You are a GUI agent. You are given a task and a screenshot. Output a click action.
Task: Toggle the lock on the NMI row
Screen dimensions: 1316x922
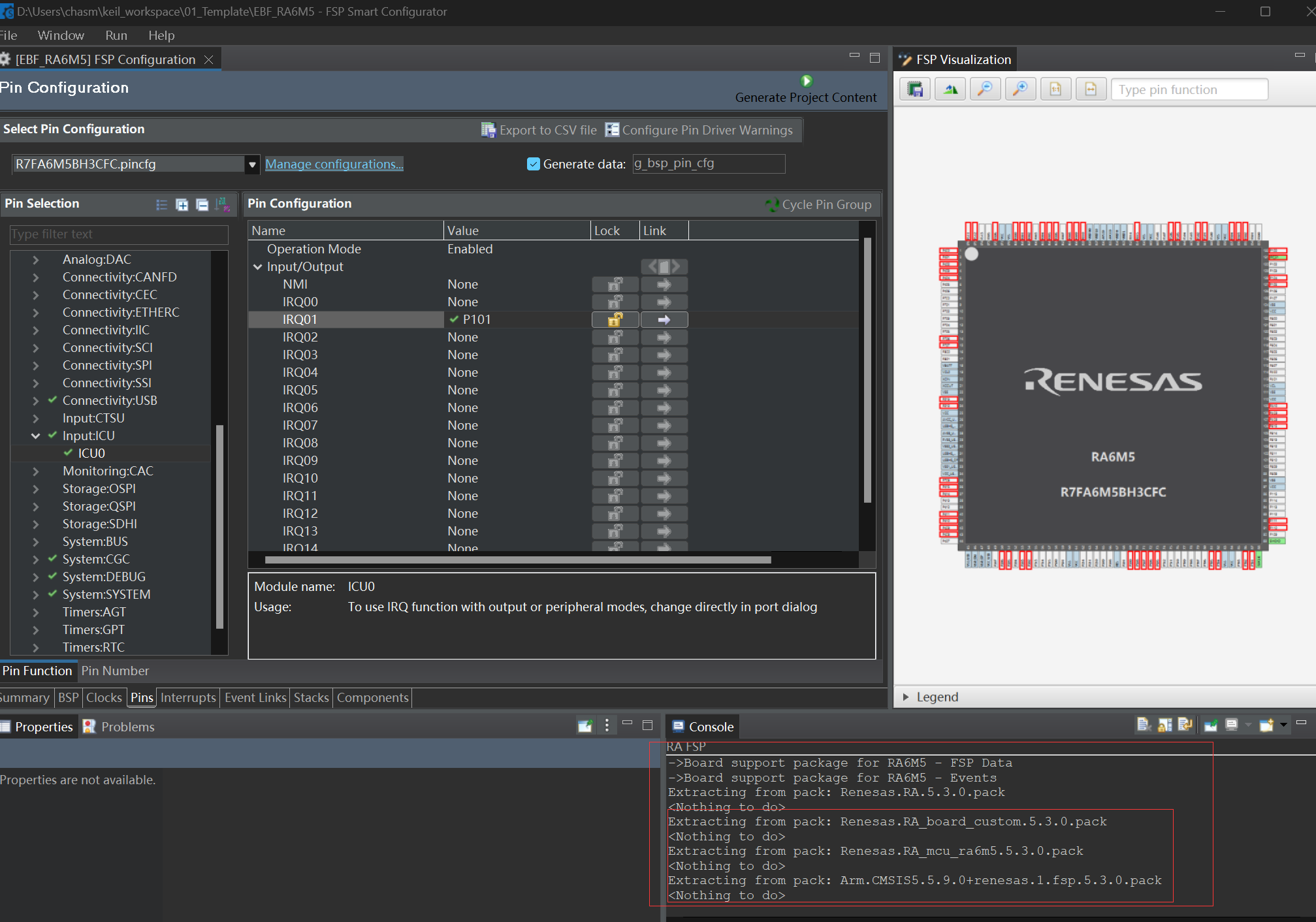(x=615, y=284)
